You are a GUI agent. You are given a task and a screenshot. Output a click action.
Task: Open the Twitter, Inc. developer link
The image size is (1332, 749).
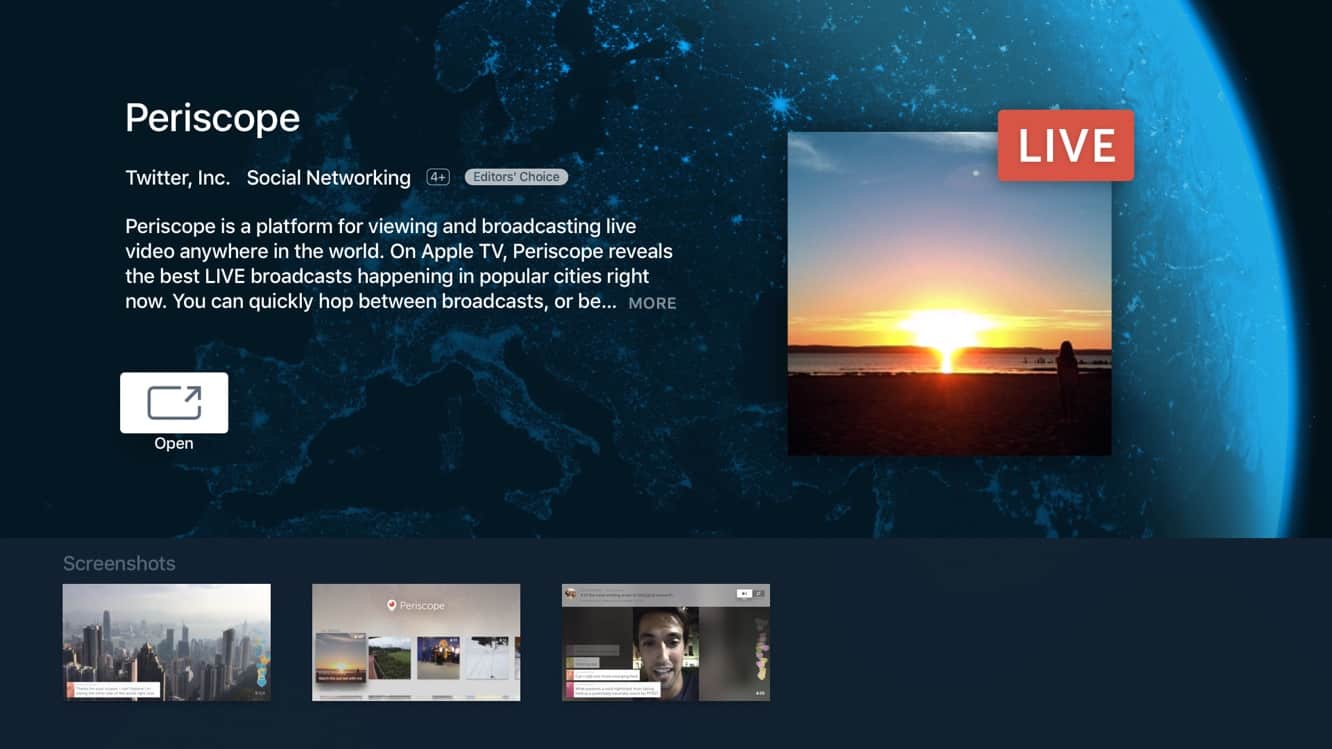point(178,178)
